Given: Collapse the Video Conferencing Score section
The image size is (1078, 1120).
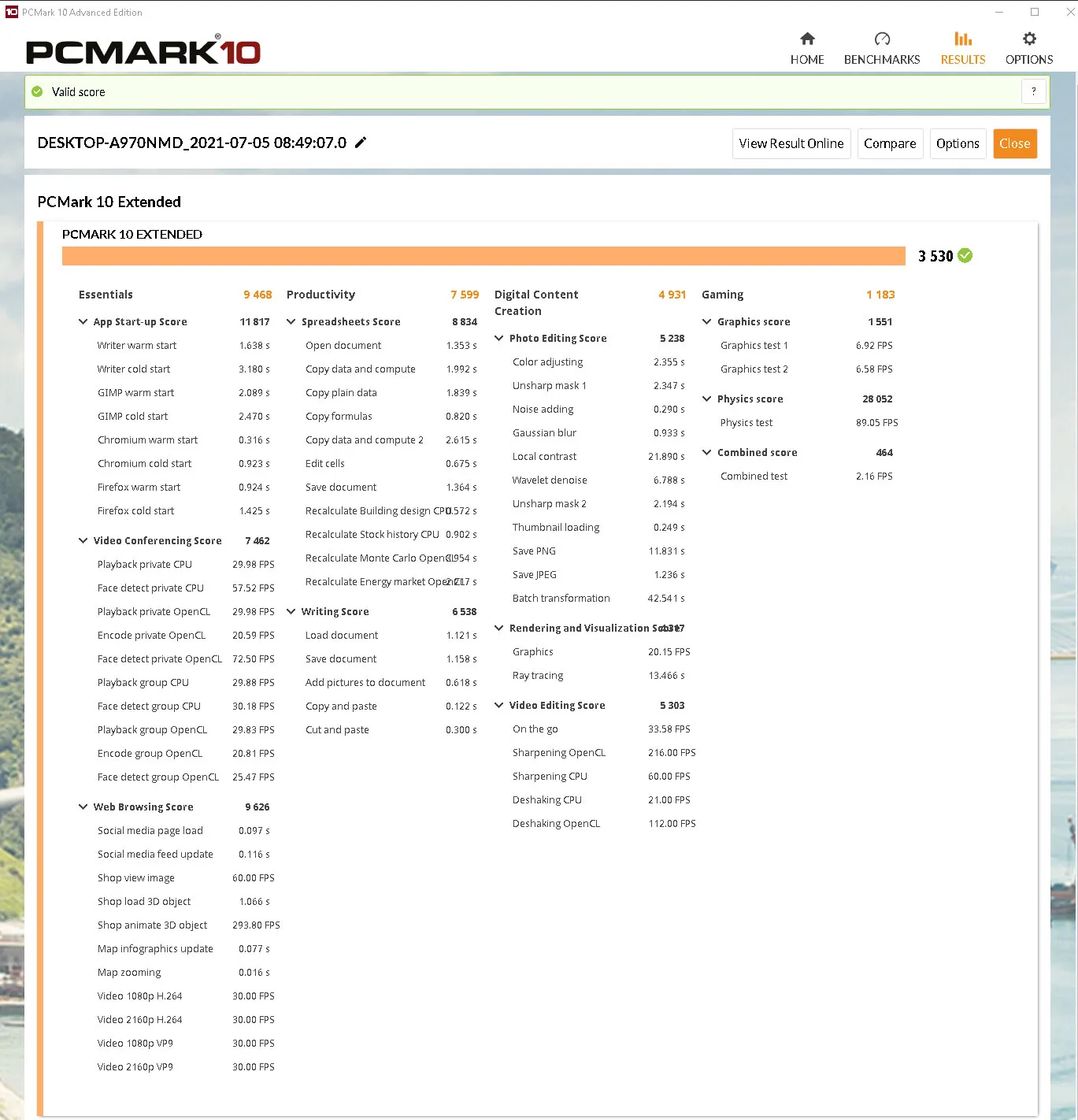Looking at the screenshot, I should click(83, 540).
